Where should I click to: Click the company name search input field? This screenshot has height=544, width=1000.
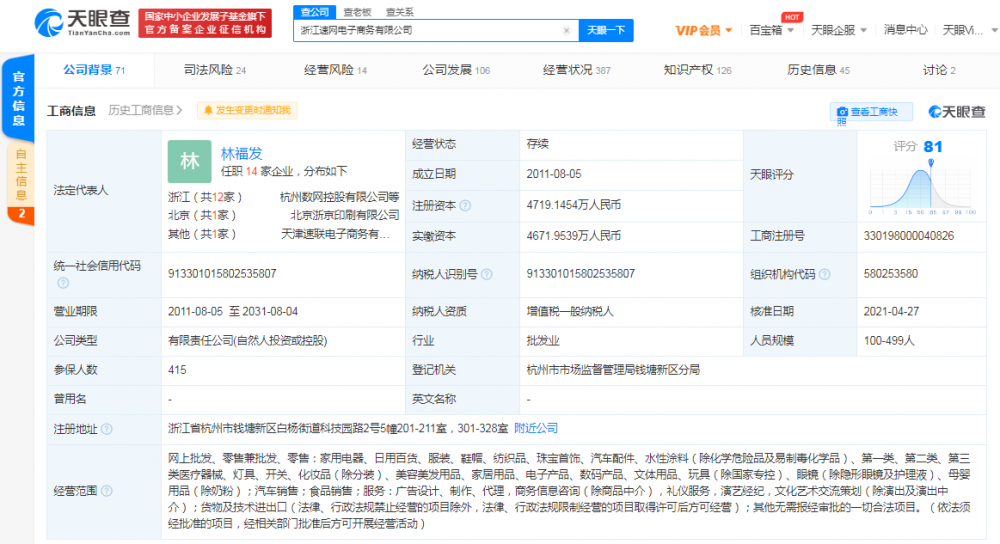[428, 31]
